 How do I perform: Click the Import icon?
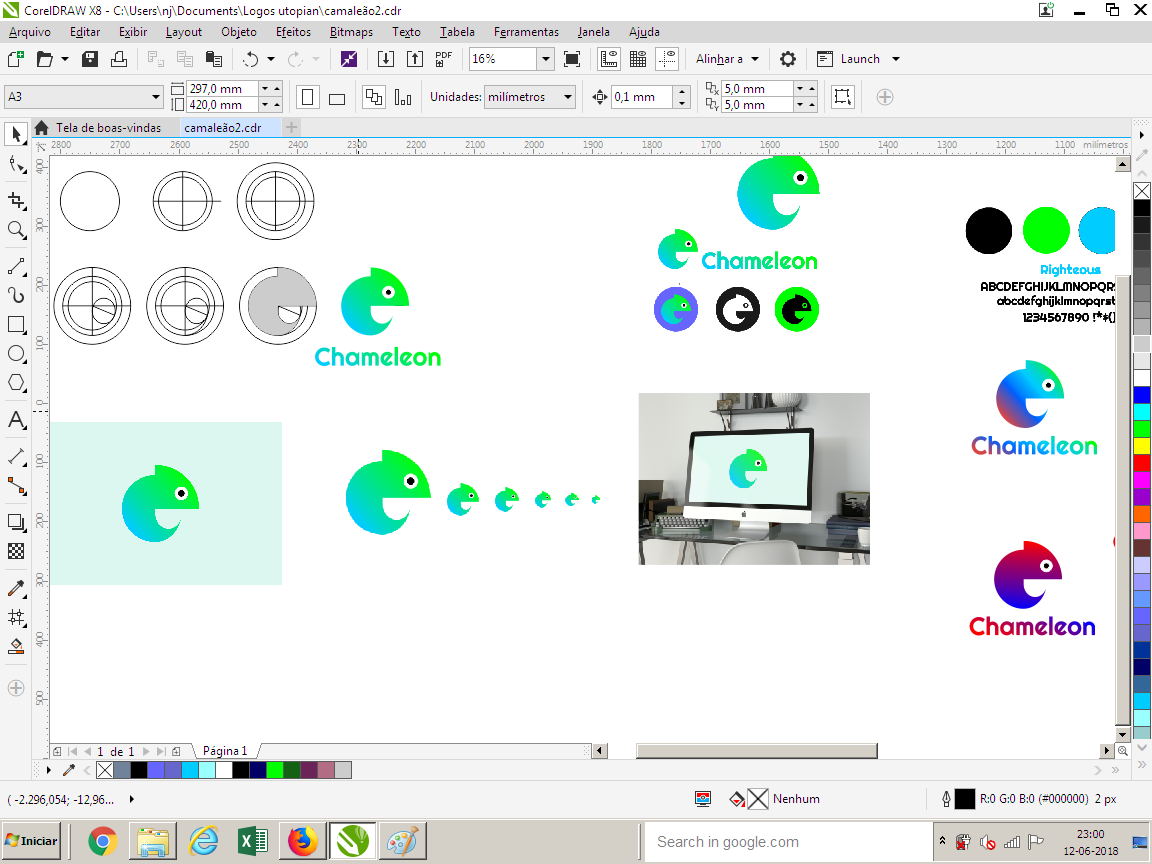(386, 59)
